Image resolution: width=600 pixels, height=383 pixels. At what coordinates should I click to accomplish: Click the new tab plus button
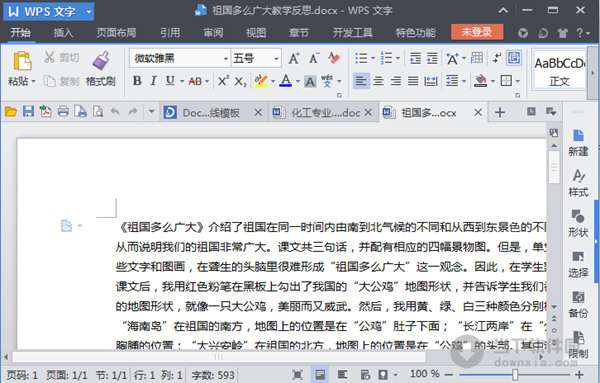tap(500, 112)
